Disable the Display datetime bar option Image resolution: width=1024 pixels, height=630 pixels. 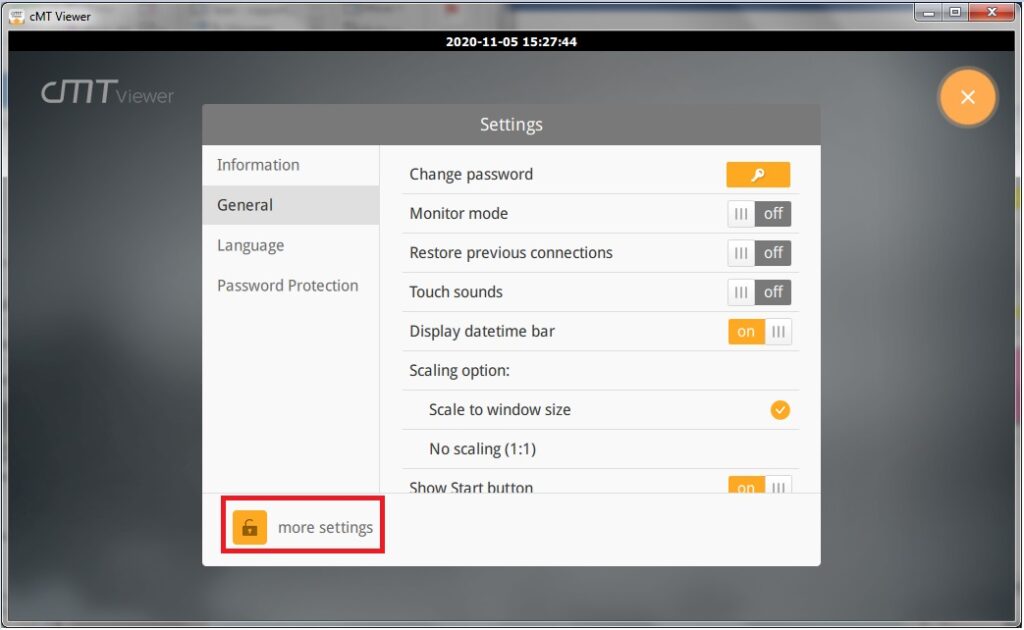pyautogui.click(x=760, y=331)
